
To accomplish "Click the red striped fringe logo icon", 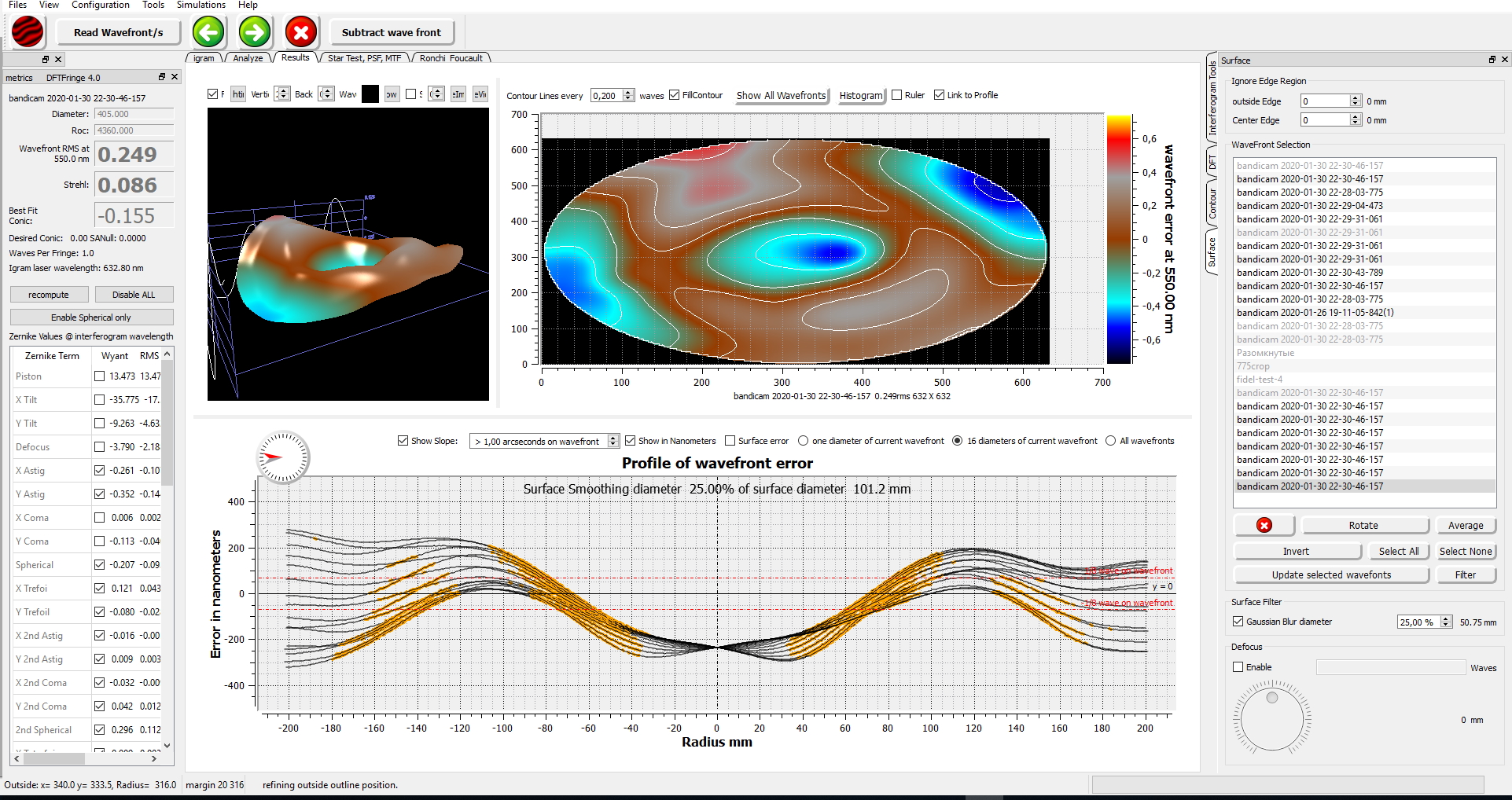I will (28, 32).
